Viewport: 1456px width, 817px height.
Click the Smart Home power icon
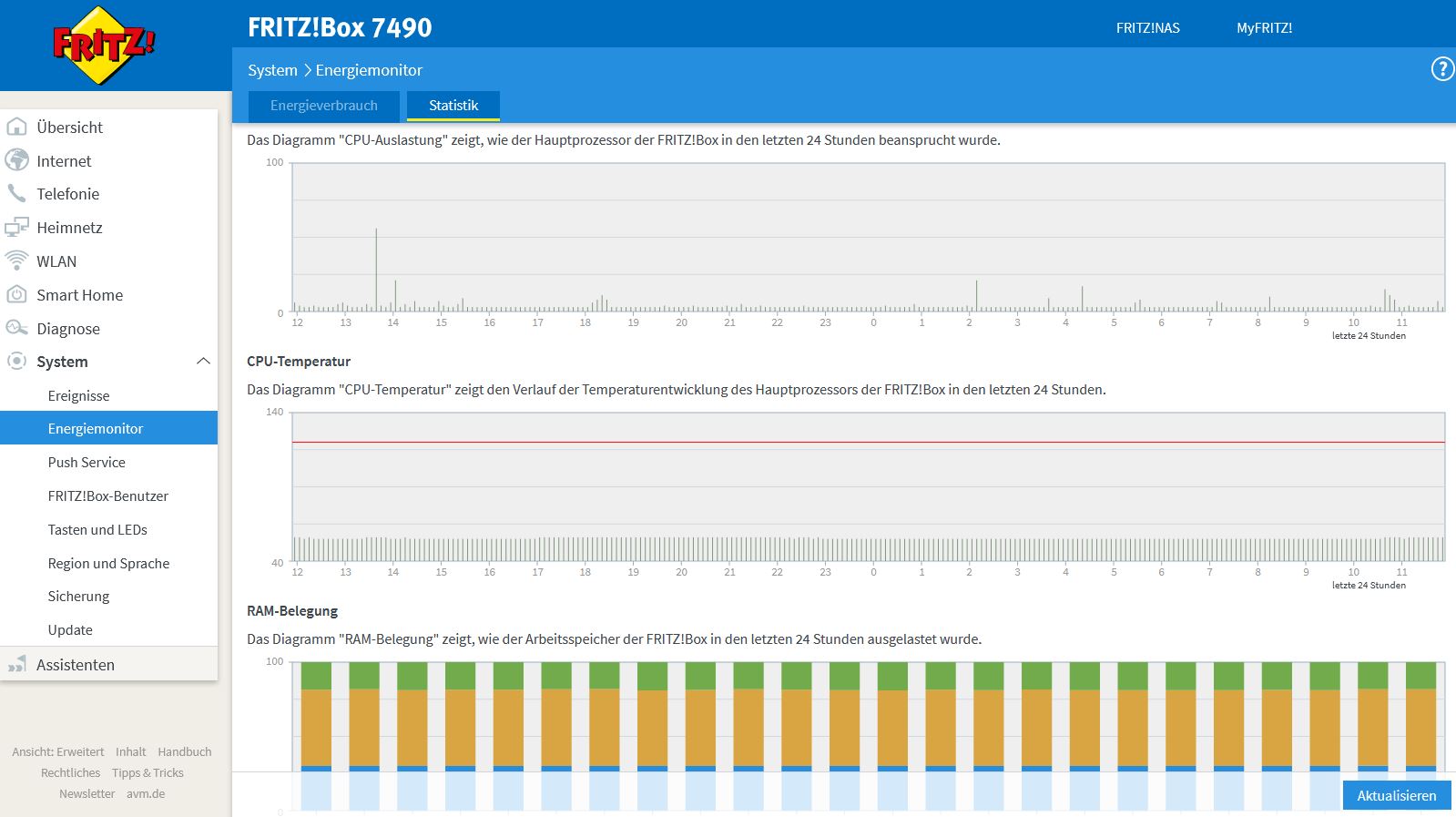point(16,294)
